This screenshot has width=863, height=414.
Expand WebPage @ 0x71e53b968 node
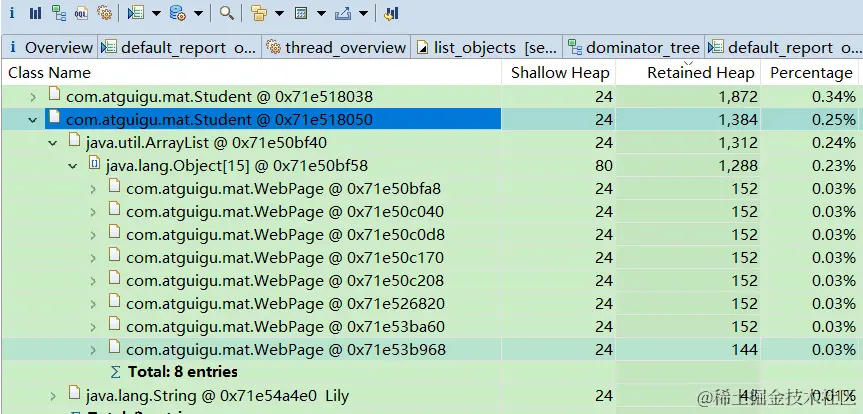pyautogui.click(x=93, y=350)
